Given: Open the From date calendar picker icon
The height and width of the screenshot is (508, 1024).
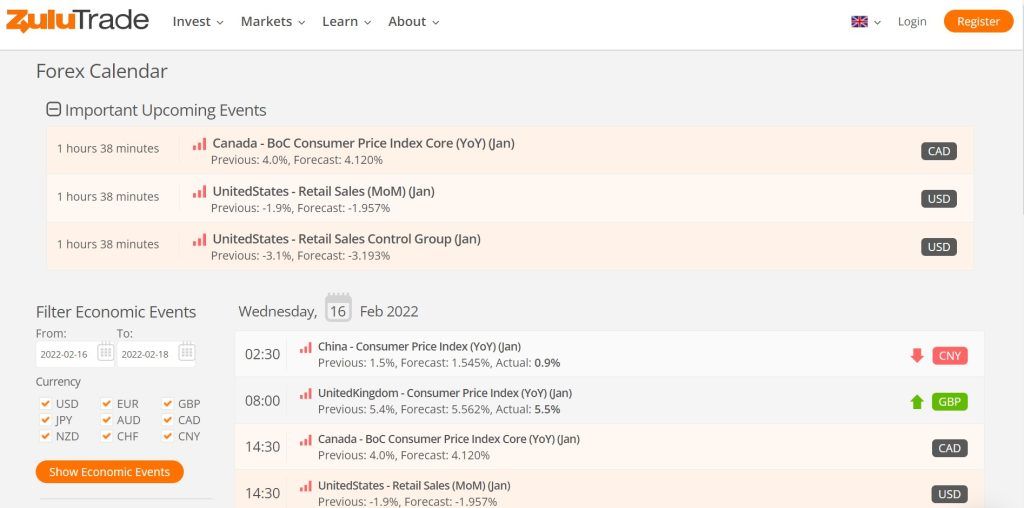Looking at the screenshot, I should coord(105,352).
